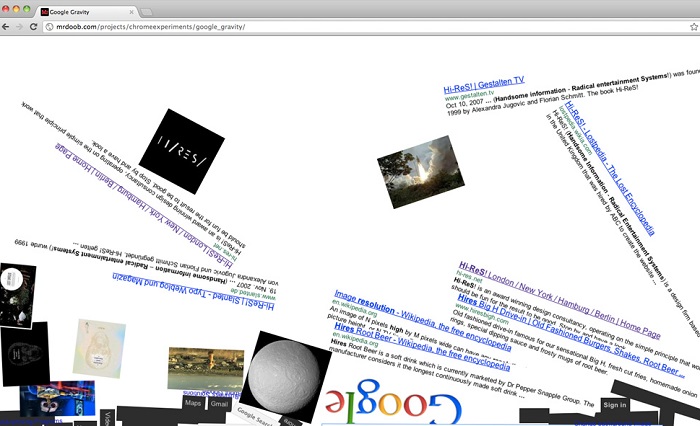Open Hires Big H Drive-in result link
This screenshot has height=426, width=700.
(571, 335)
